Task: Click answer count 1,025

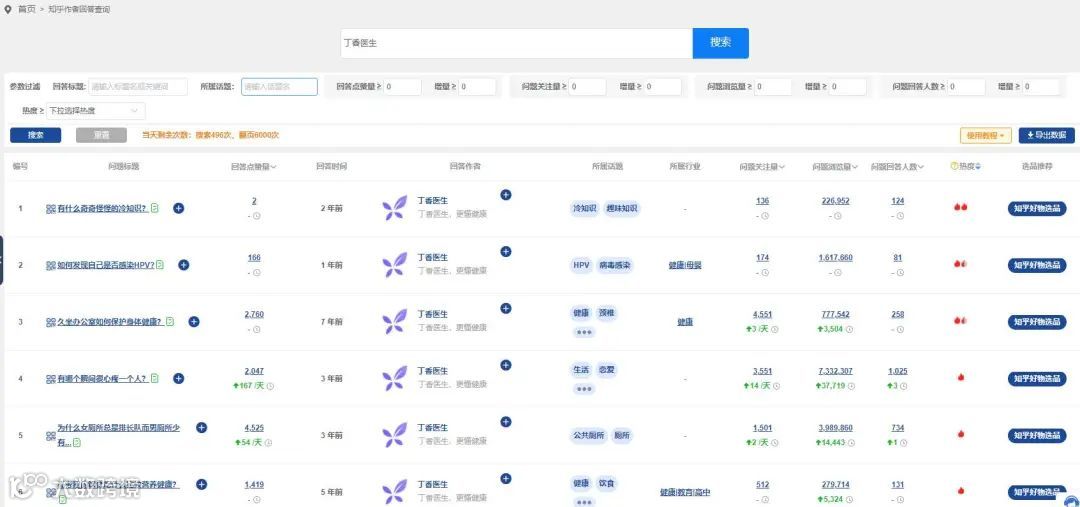Action: pos(897,371)
